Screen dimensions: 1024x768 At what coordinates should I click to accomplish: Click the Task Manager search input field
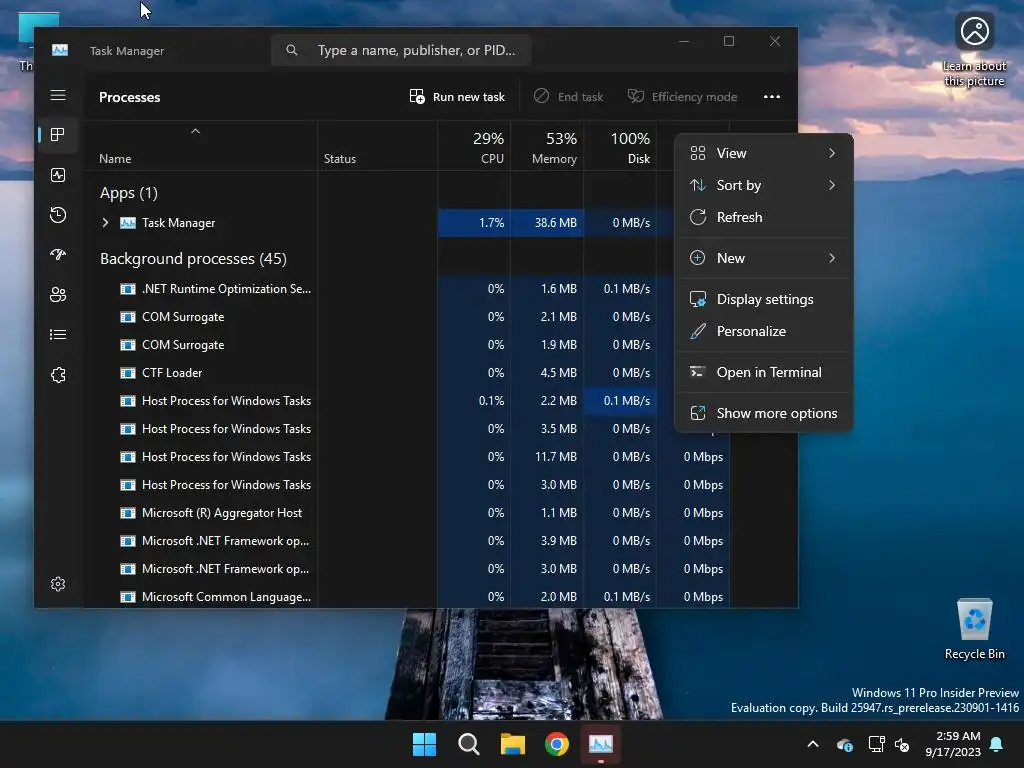(401, 50)
